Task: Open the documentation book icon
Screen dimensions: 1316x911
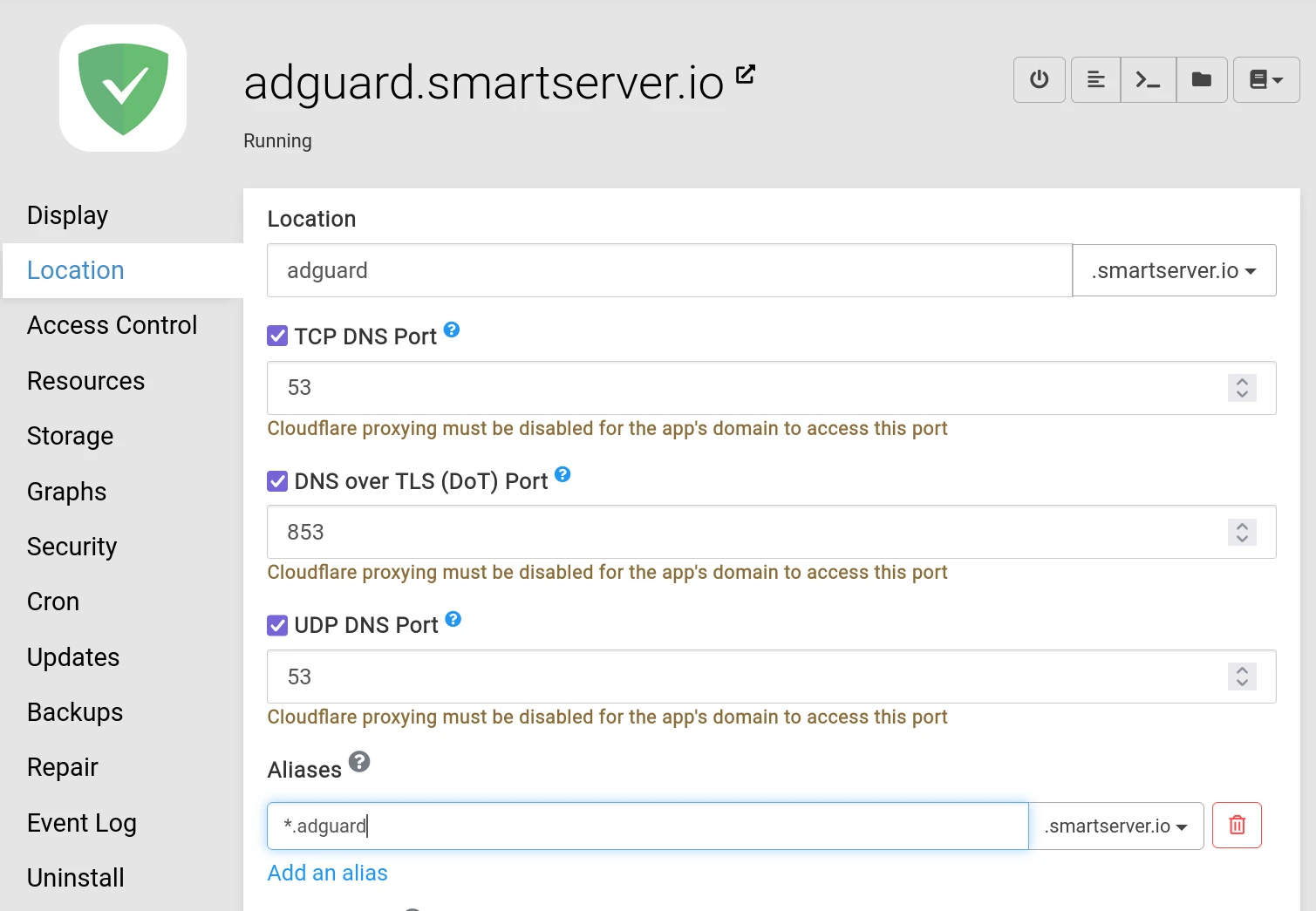Action: pyautogui.click(x=1259, y=79)
